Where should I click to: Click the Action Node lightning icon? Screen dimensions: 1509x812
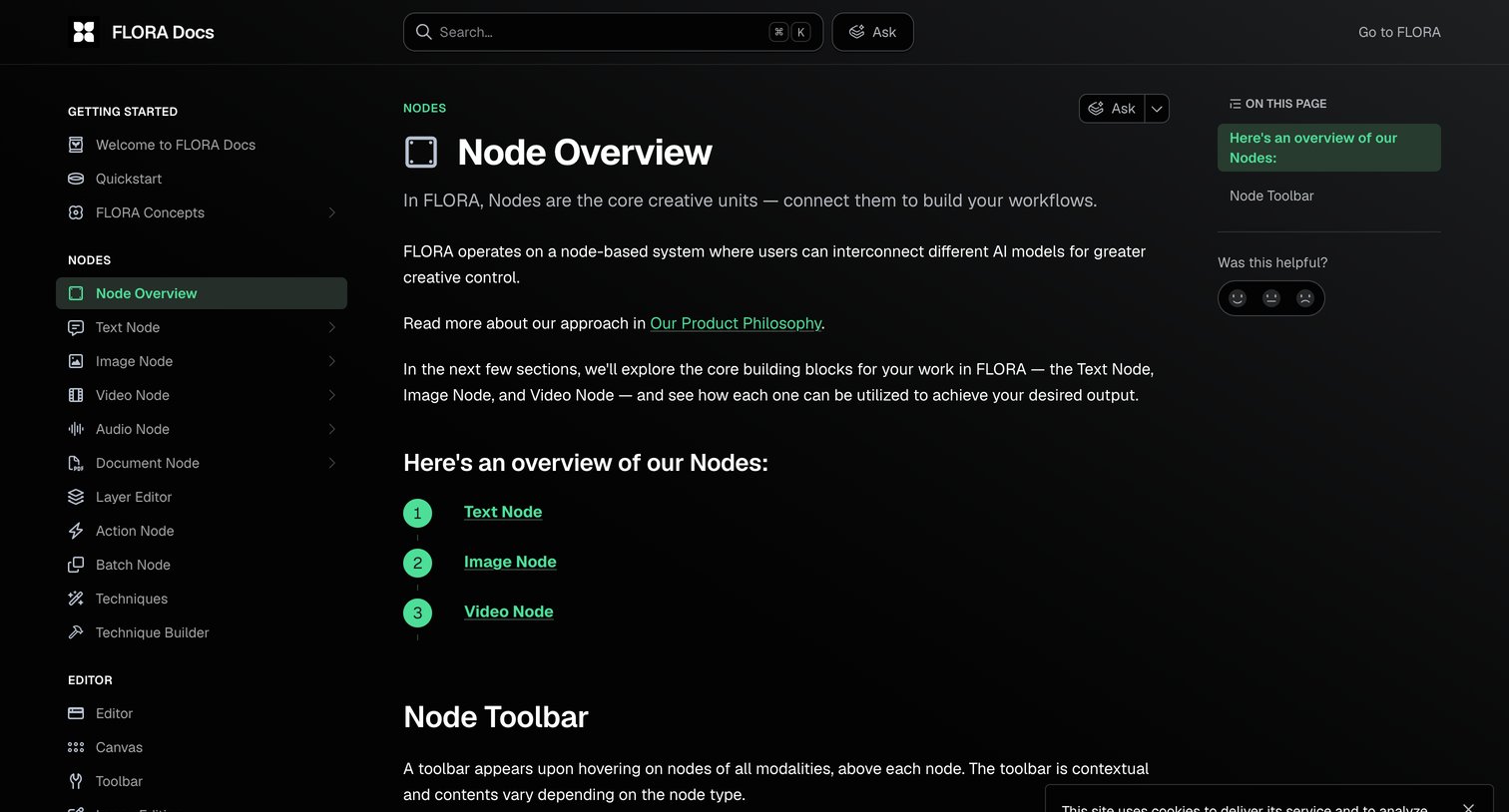[76, 531]
